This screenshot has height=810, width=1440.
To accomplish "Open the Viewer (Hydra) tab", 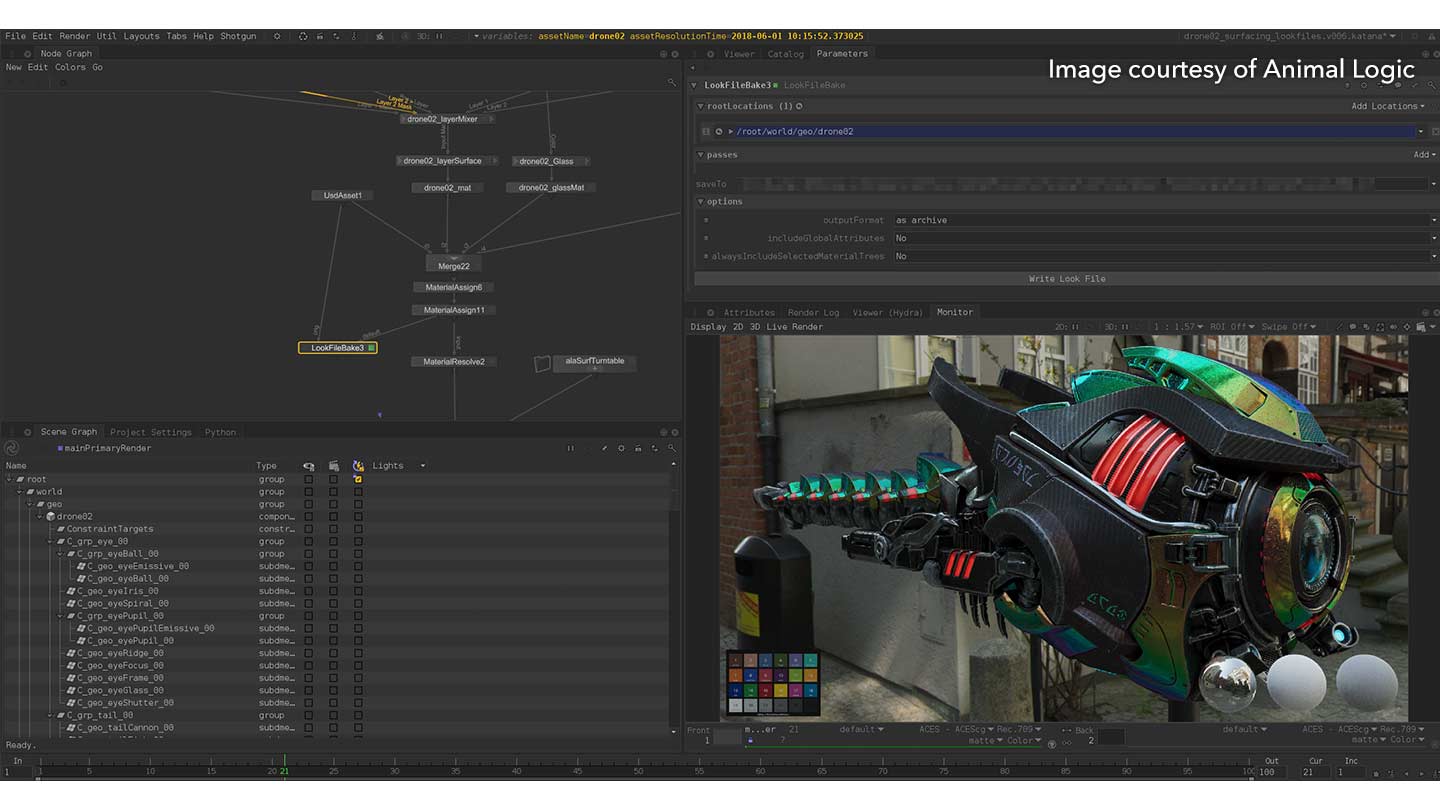I will (888, 312).
